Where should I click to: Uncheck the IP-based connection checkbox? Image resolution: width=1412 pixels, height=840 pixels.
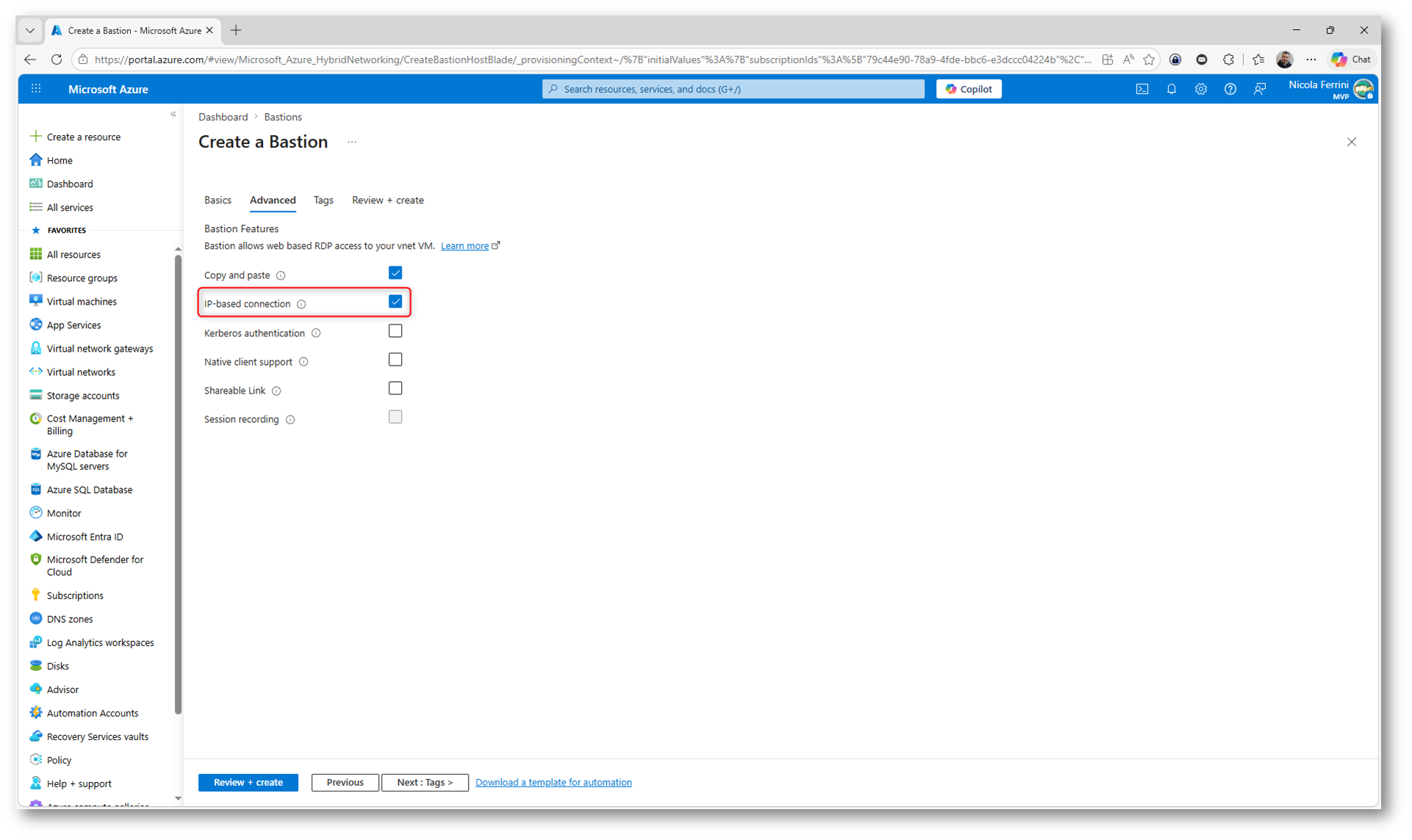(x=395, y=302)
